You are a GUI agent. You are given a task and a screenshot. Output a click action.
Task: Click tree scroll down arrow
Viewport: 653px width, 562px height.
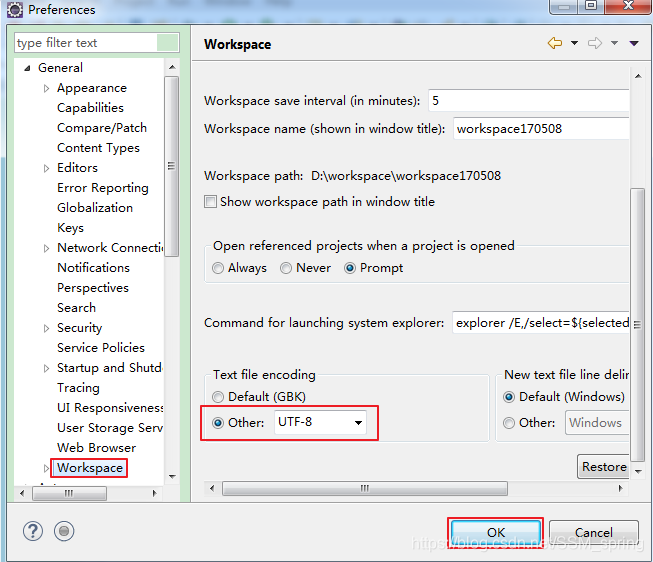(x=172, y=476)
